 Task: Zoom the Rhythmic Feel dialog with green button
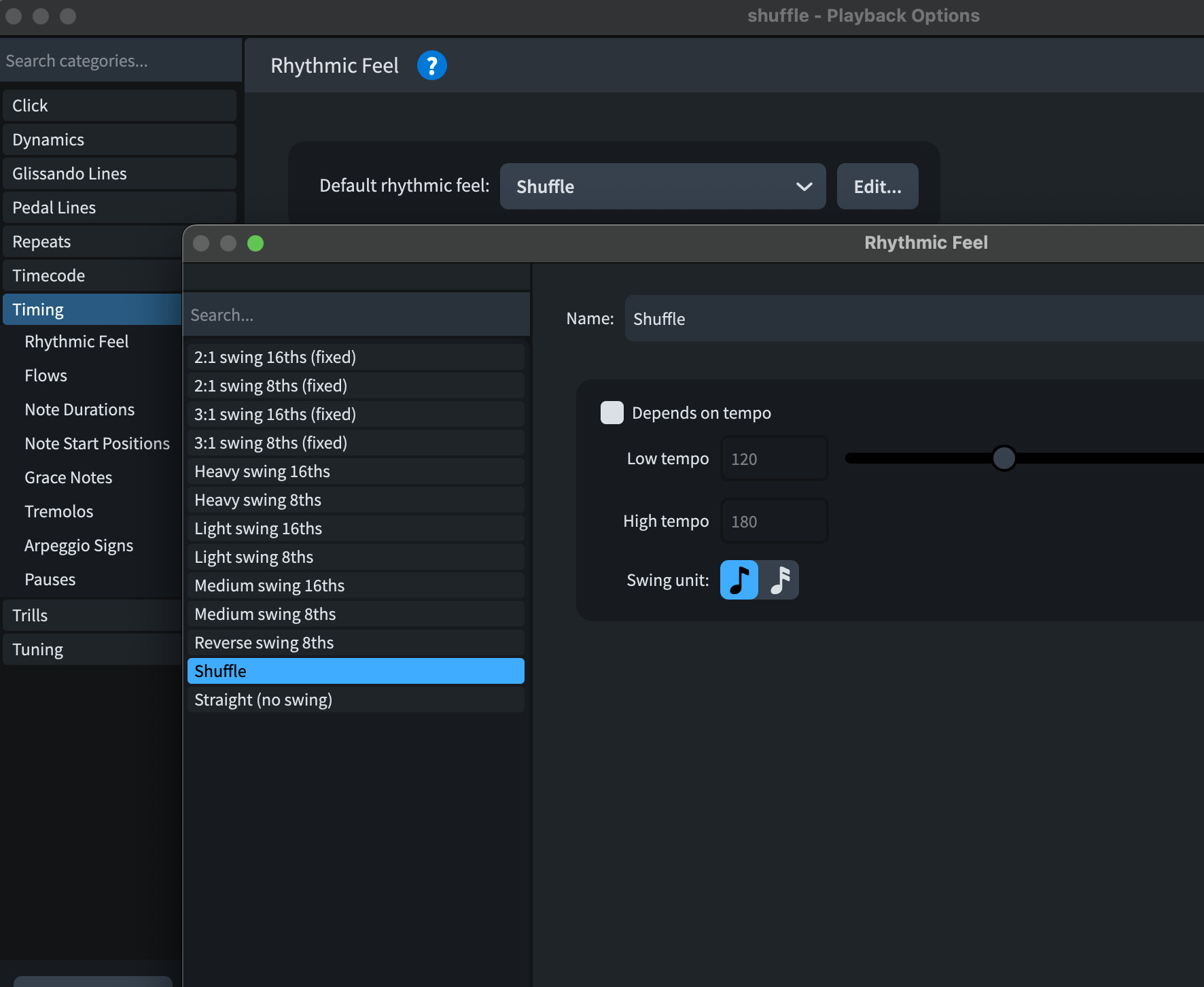tap(255, 243)
